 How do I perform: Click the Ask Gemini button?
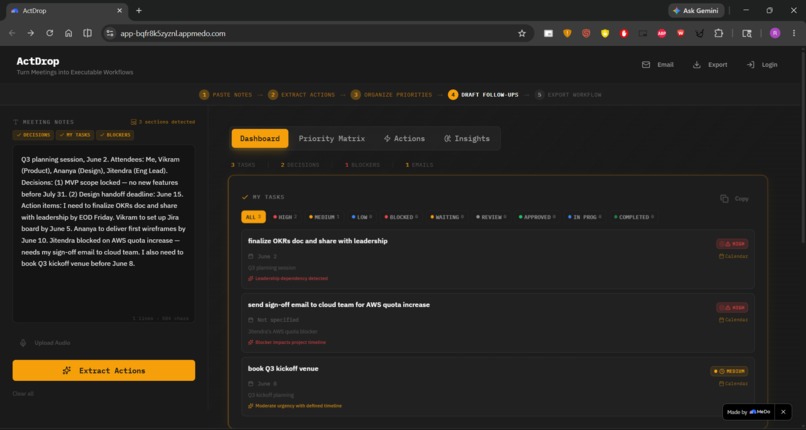[696, 10]
